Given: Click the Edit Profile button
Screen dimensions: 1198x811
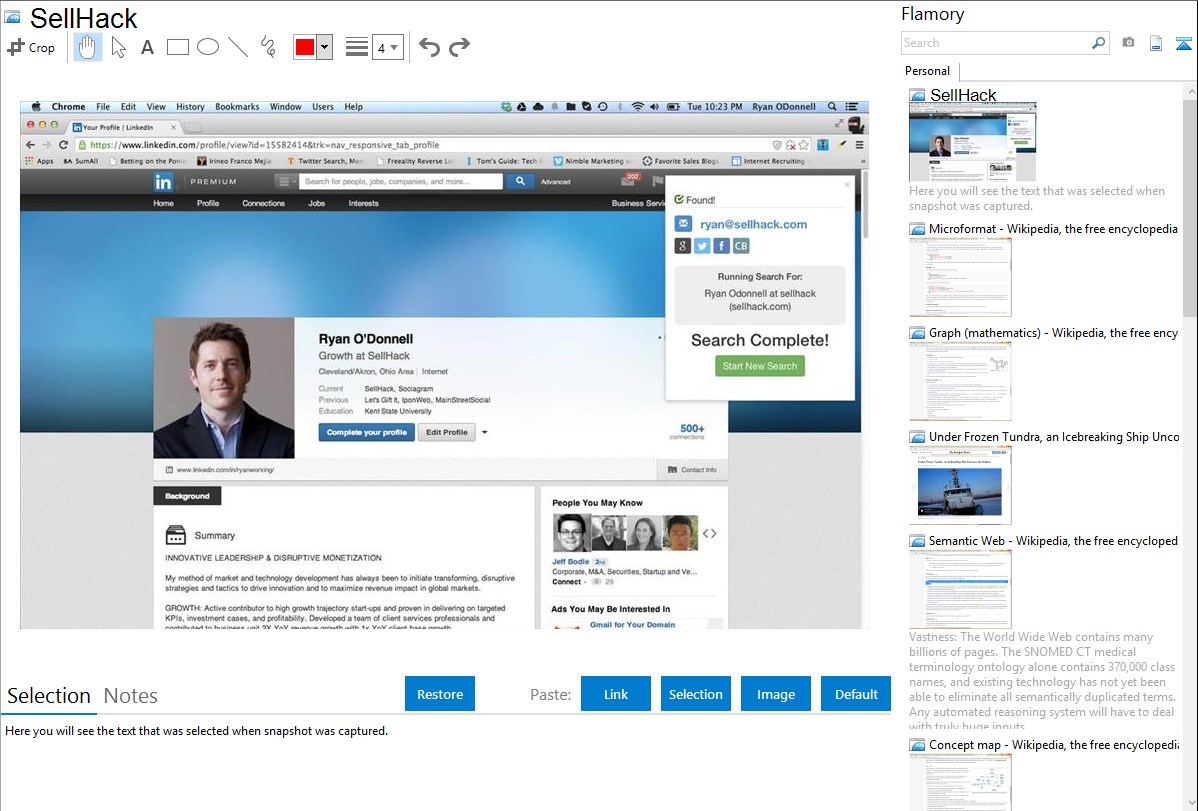Looking at the screenshot, I should pos(447,432).
